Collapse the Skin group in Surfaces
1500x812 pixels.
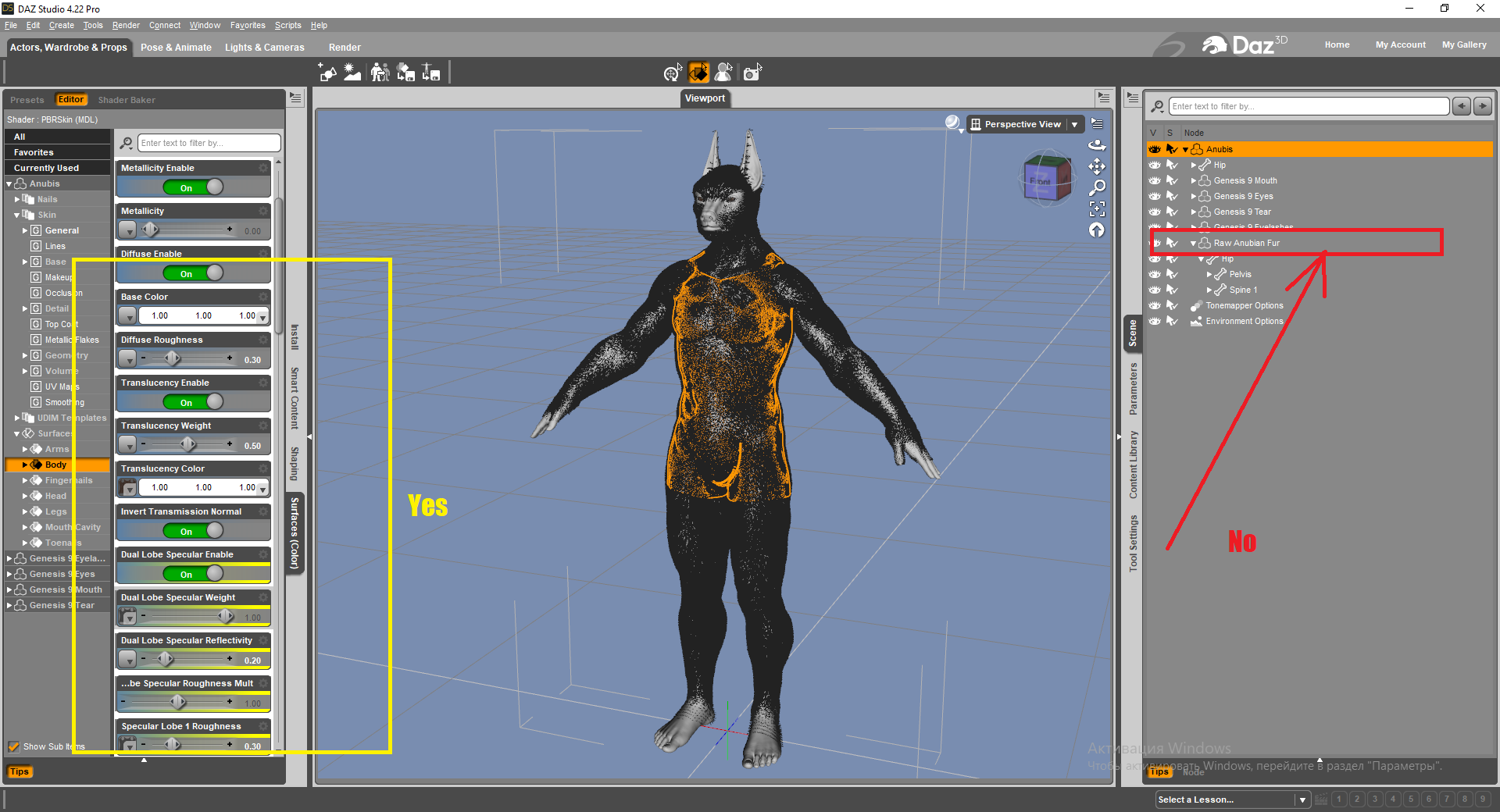(17, 215)
